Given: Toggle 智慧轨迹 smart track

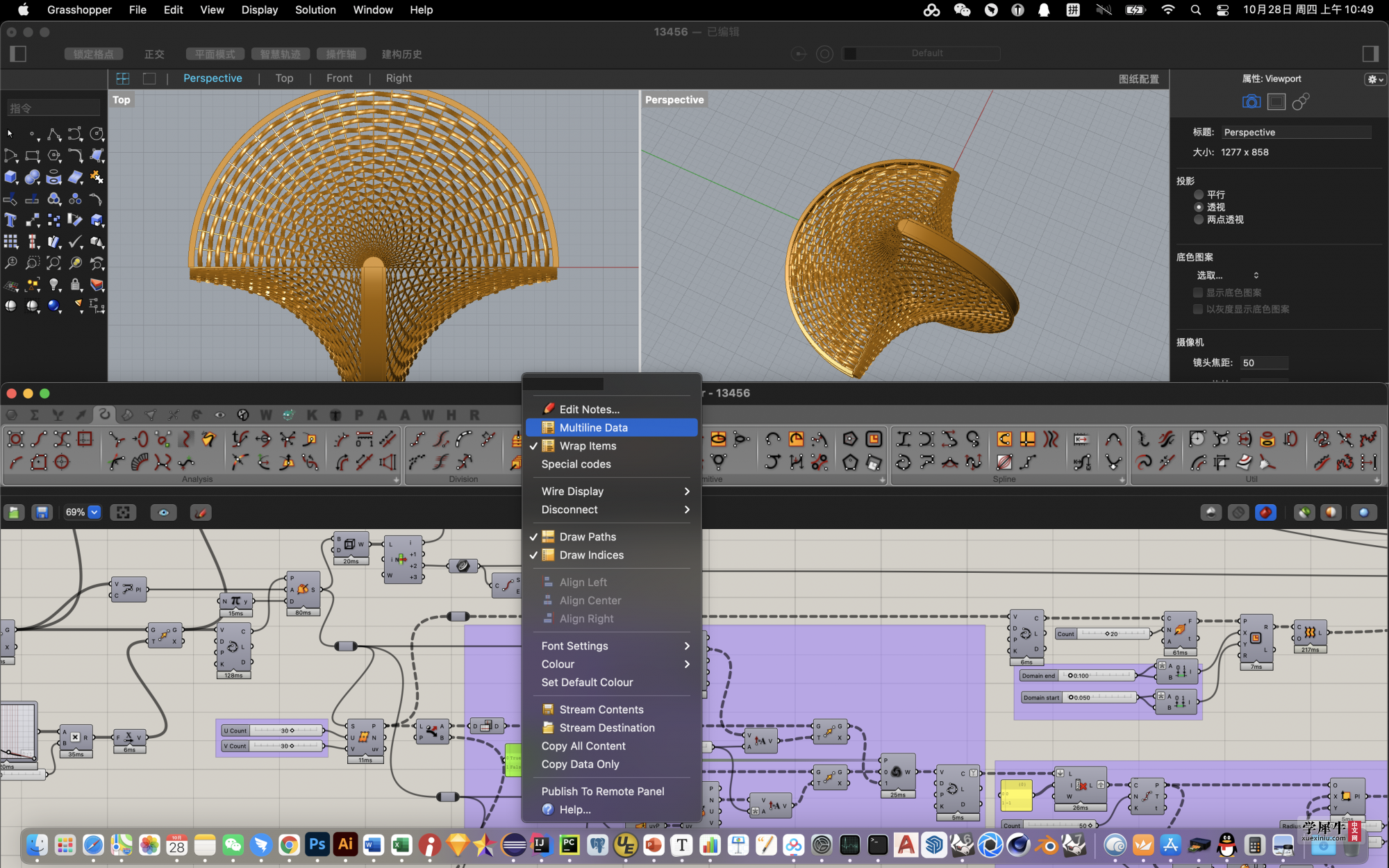Looking at the screenshot, I should pos(280,54).
